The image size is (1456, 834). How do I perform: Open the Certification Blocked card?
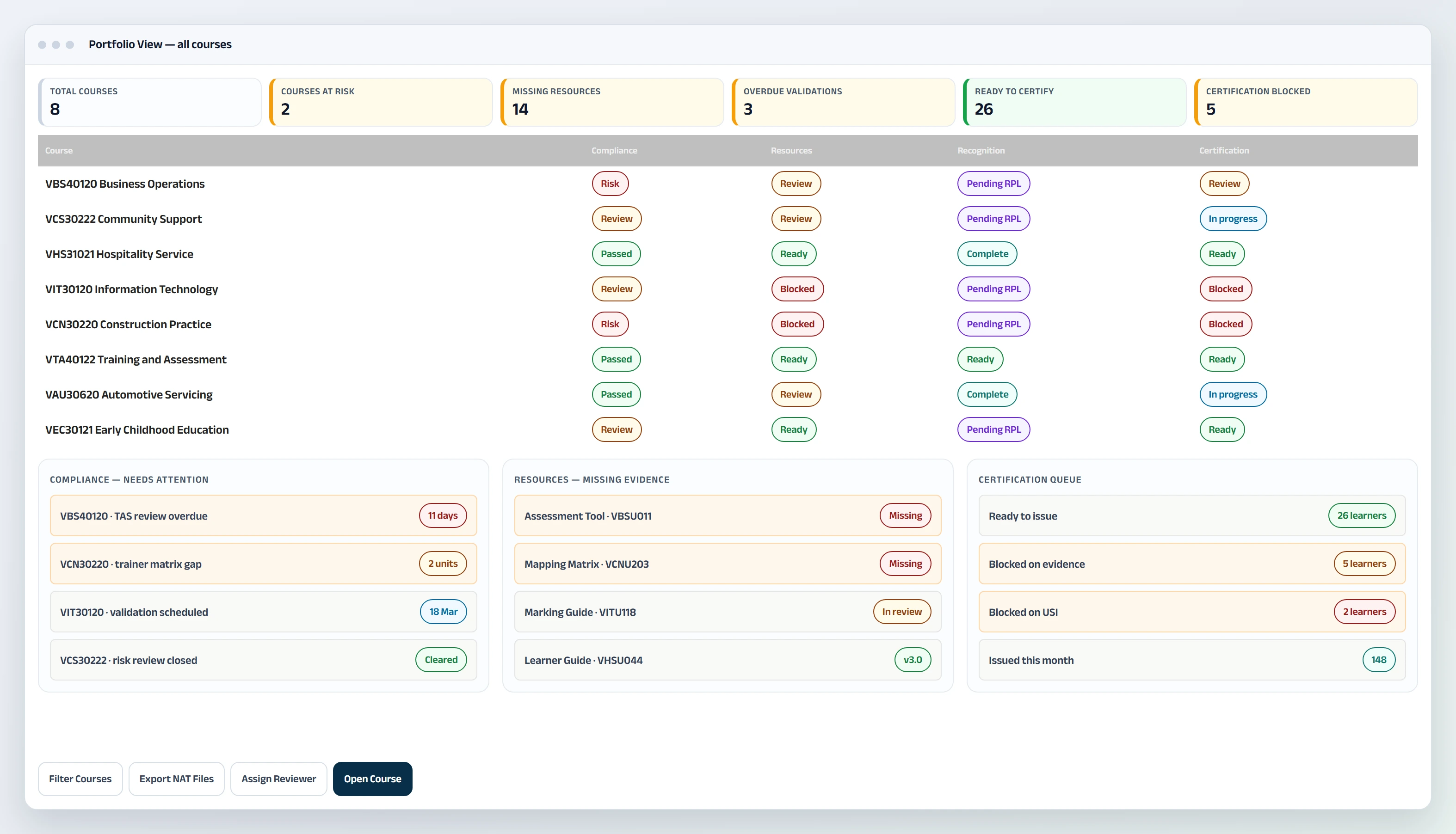(1306, 102)
